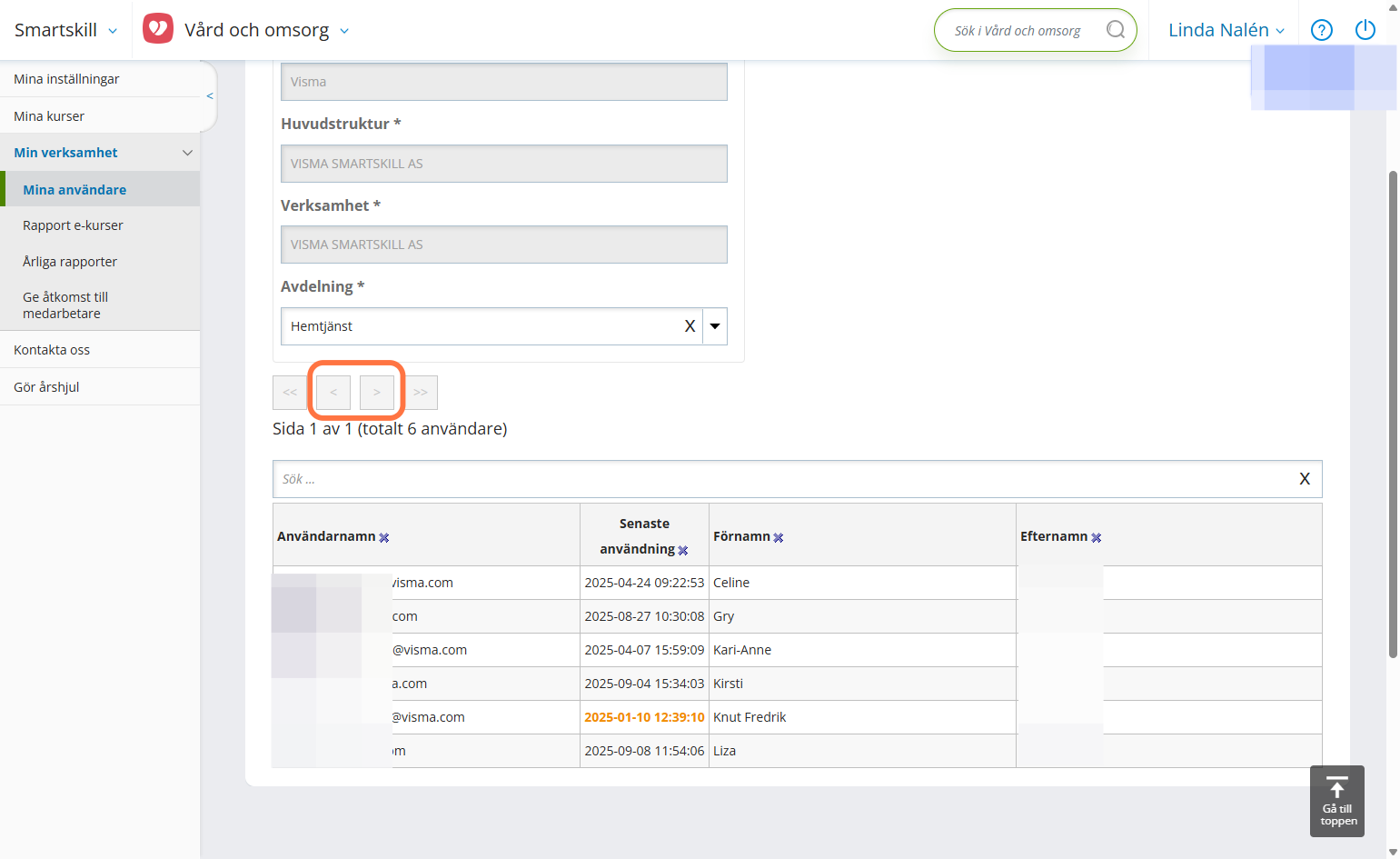
Task: Collapse the sidebar with the arrow handle
Action: click(210, 95)
